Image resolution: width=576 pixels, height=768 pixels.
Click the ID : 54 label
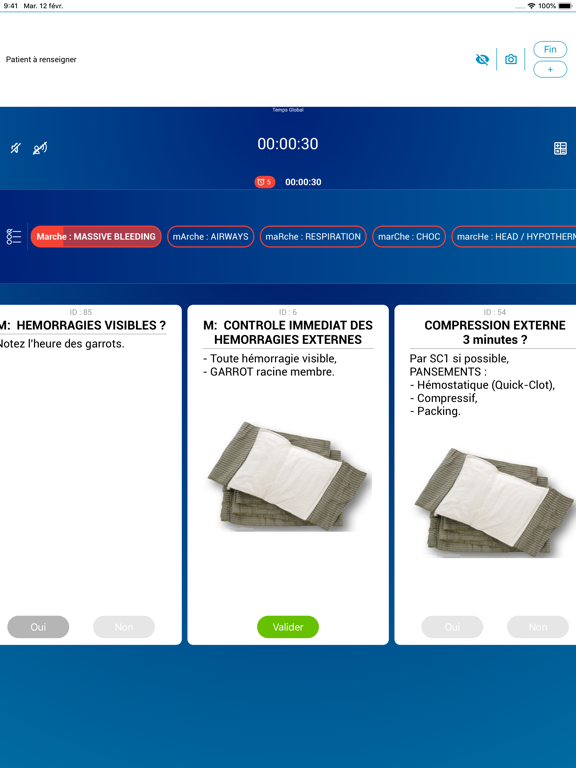pyautogui.click(x=495, y=312)
